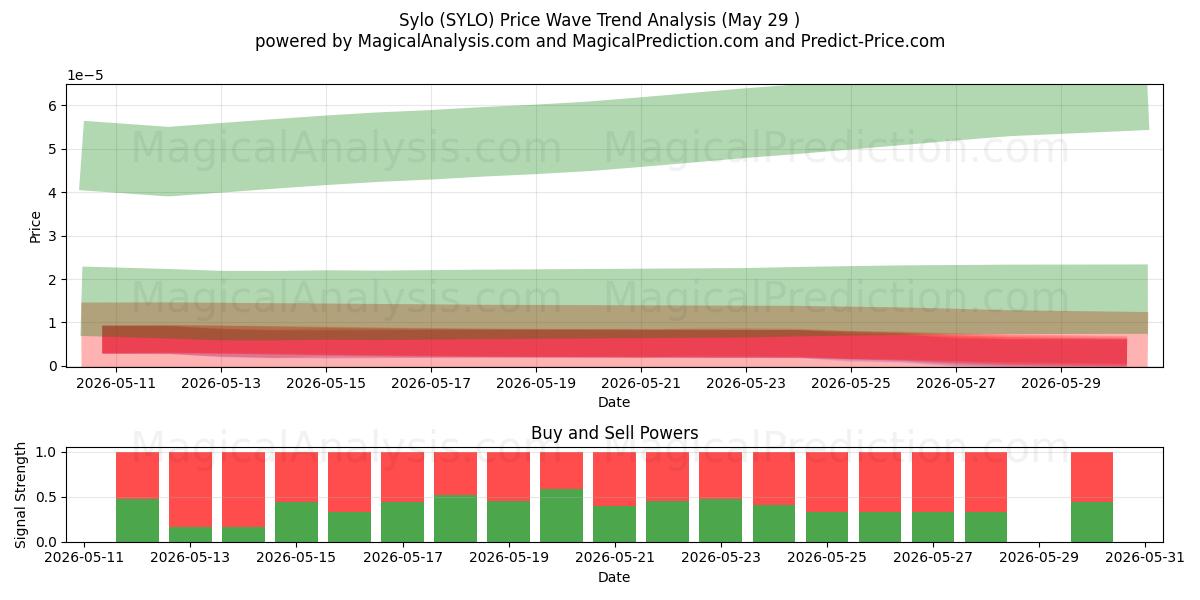Click bar chart x-tick '2026-05-25'
This screenshot has width=1200, height=600.
point(827,557)
